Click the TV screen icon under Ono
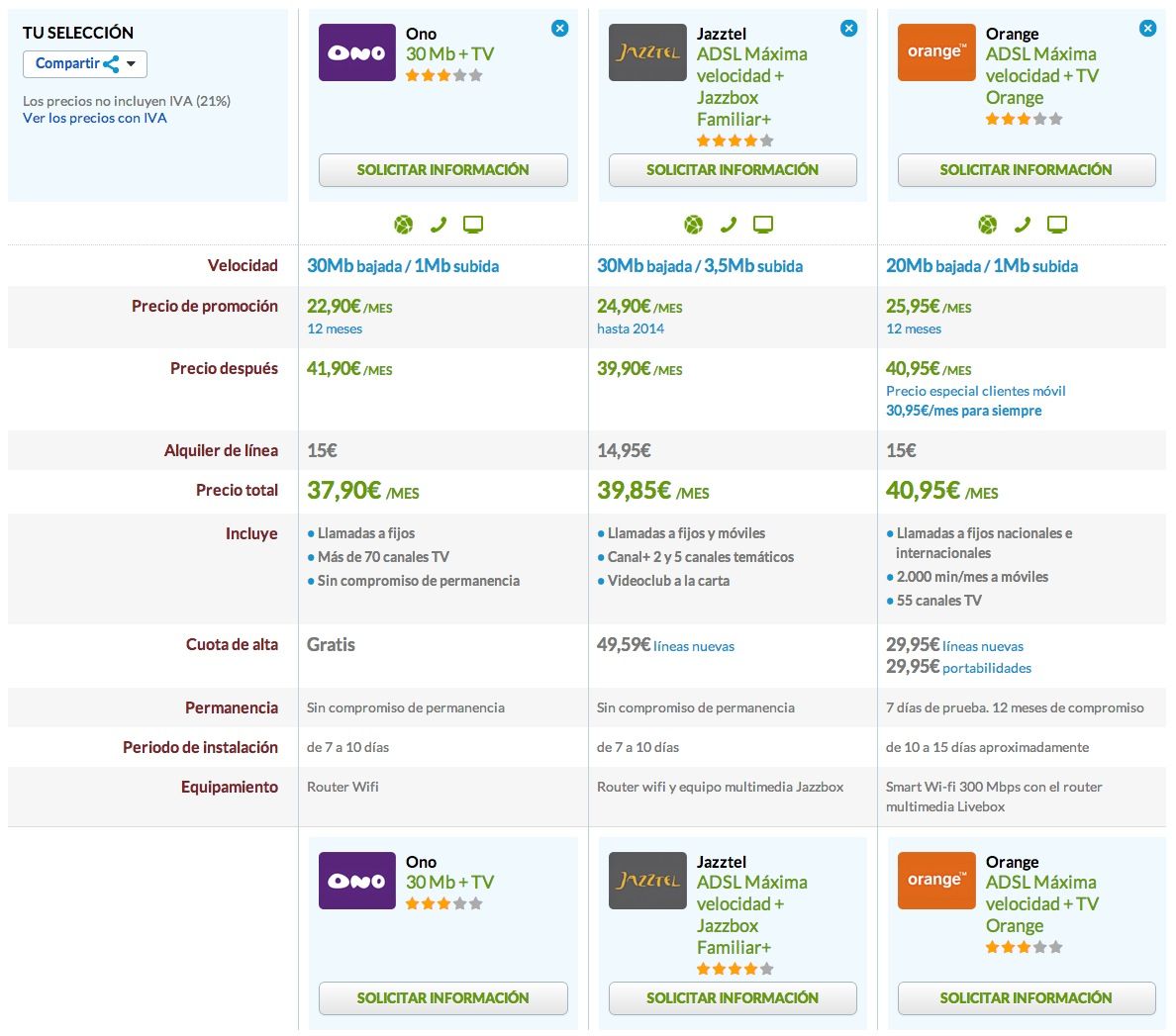 click(472, 225)
